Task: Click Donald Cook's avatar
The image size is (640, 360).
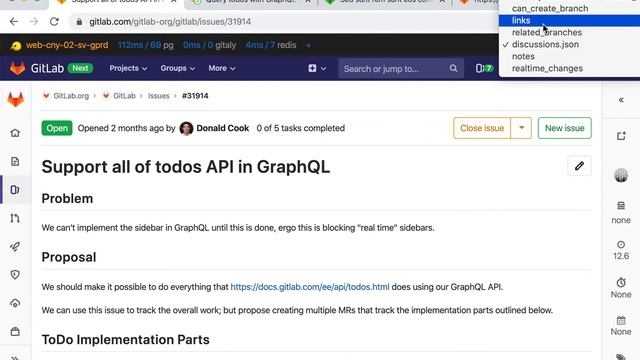Action: (x=186, y=128)
